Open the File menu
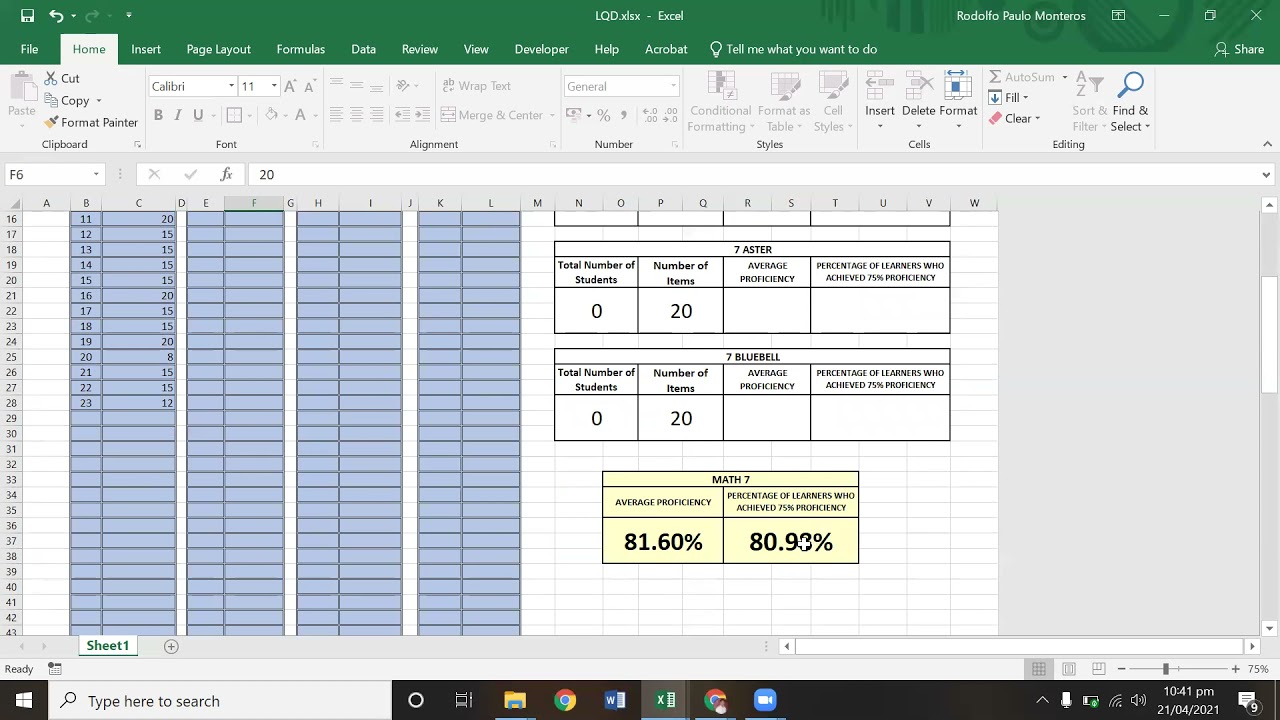The image size is (1280, 720). click(29, 49)
